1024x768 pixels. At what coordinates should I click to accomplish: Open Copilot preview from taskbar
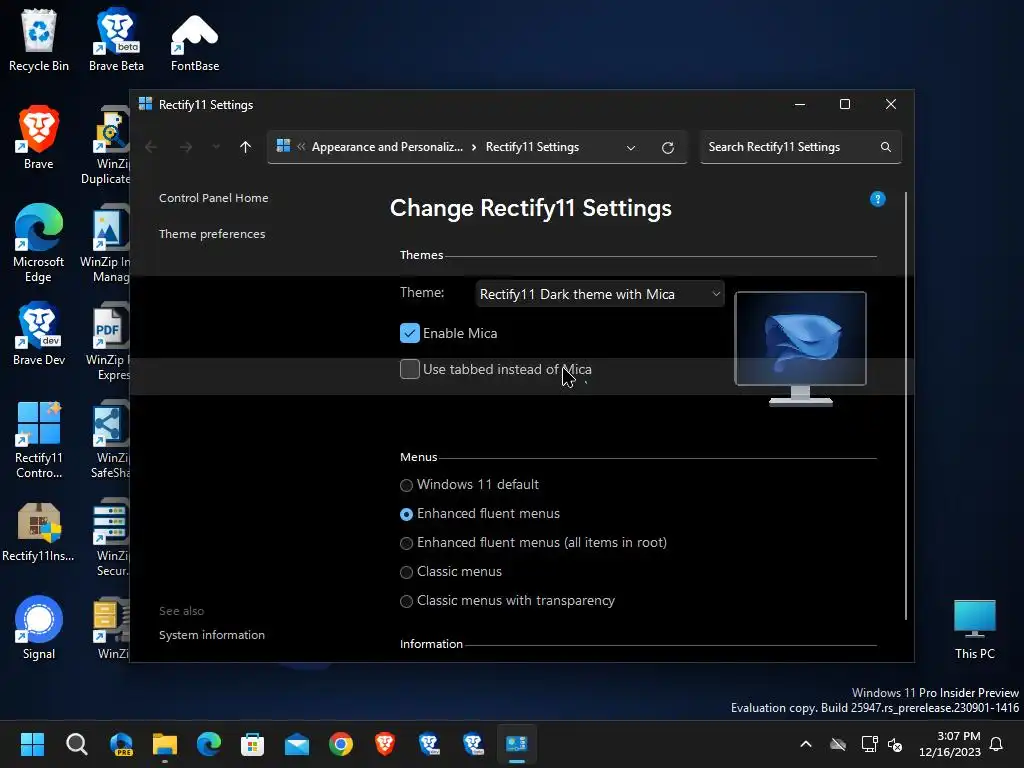(121, 744)
